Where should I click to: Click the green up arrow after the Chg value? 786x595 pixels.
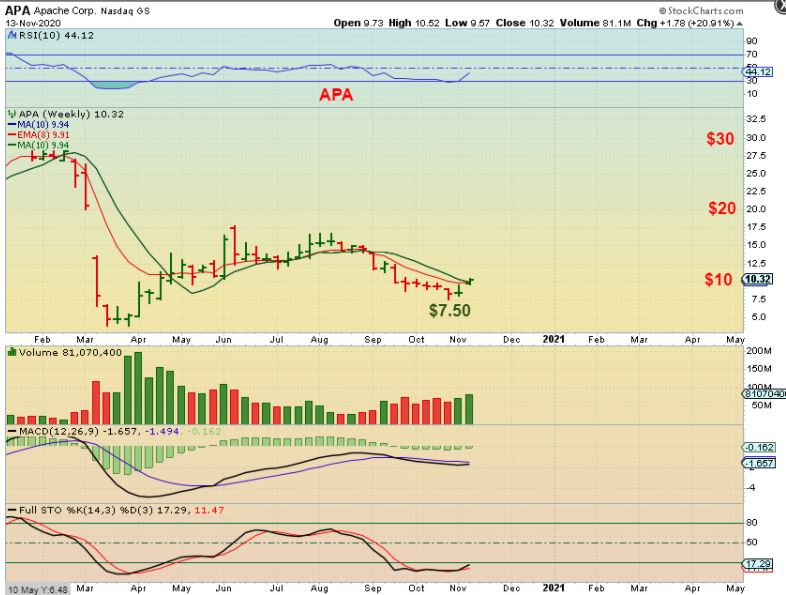[x=740, y=24]
